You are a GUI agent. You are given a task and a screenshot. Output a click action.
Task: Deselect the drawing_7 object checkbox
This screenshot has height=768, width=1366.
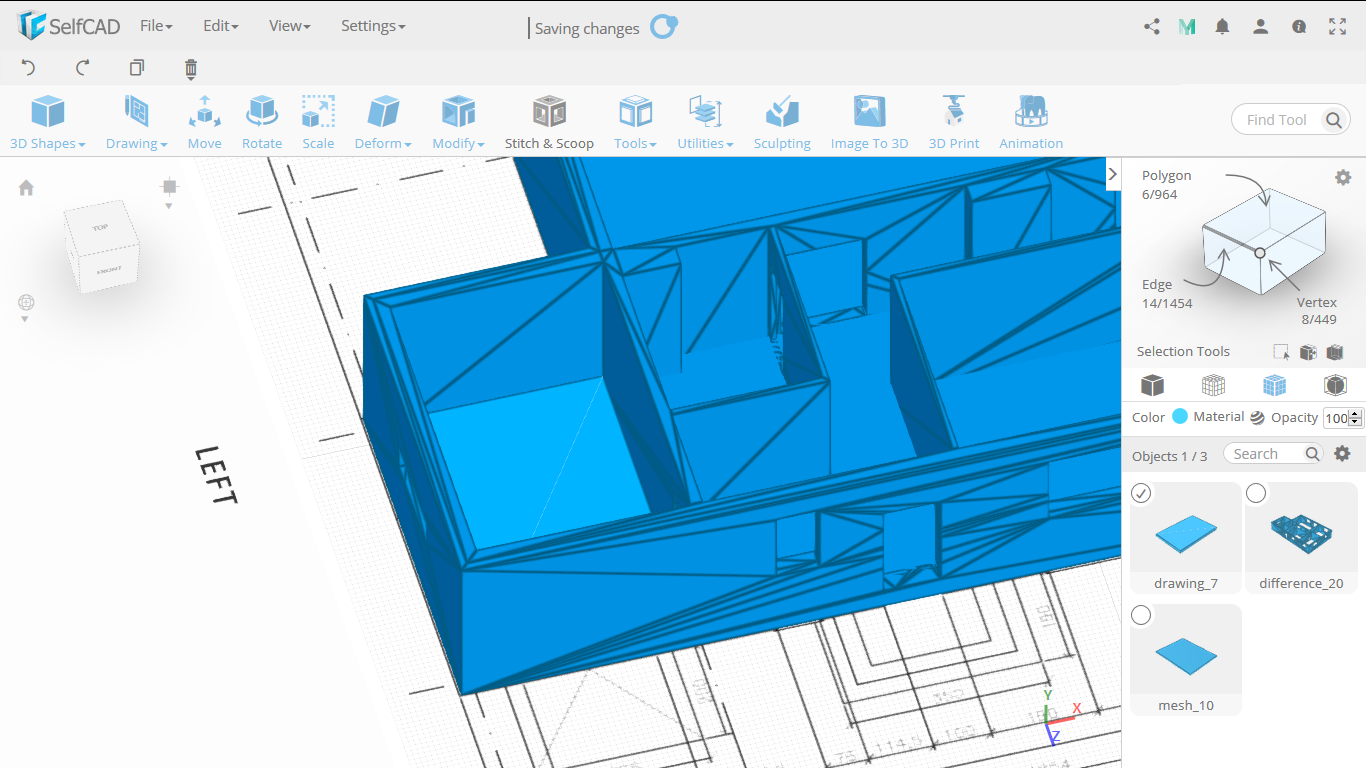point(1141,493)
